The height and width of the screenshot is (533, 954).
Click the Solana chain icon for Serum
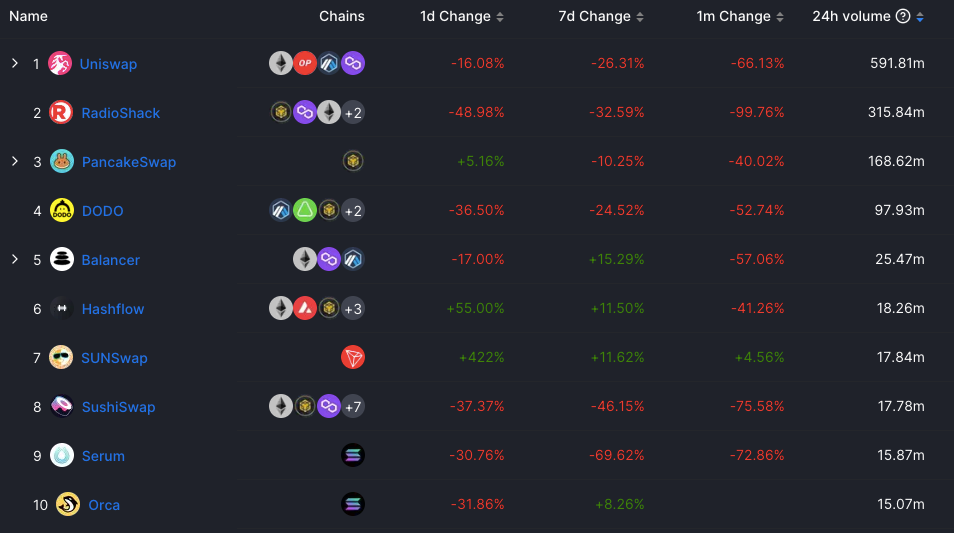pos(353,456)
